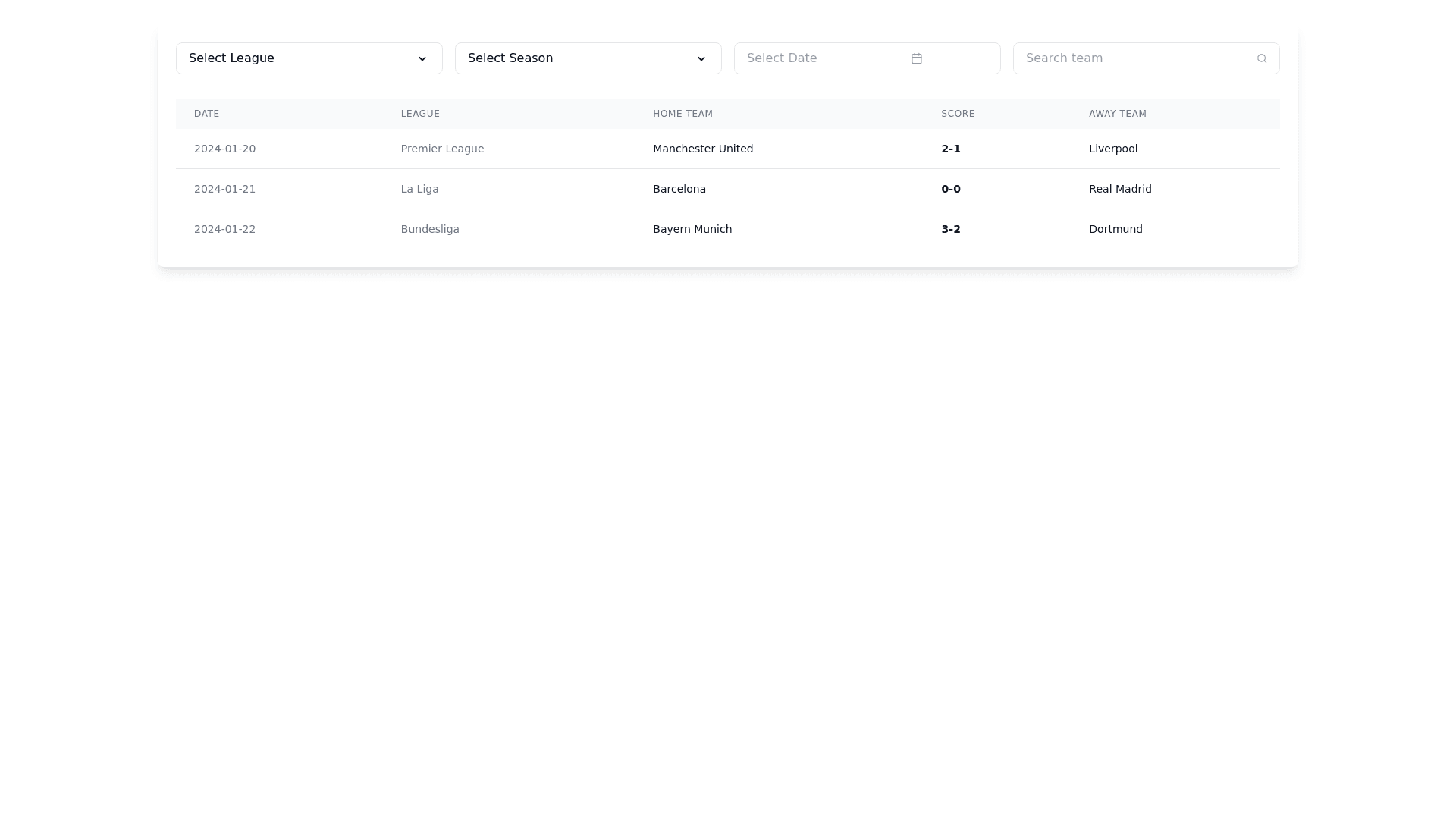Open the Select League dropdown
The image size is (1456, 819).
308,58
